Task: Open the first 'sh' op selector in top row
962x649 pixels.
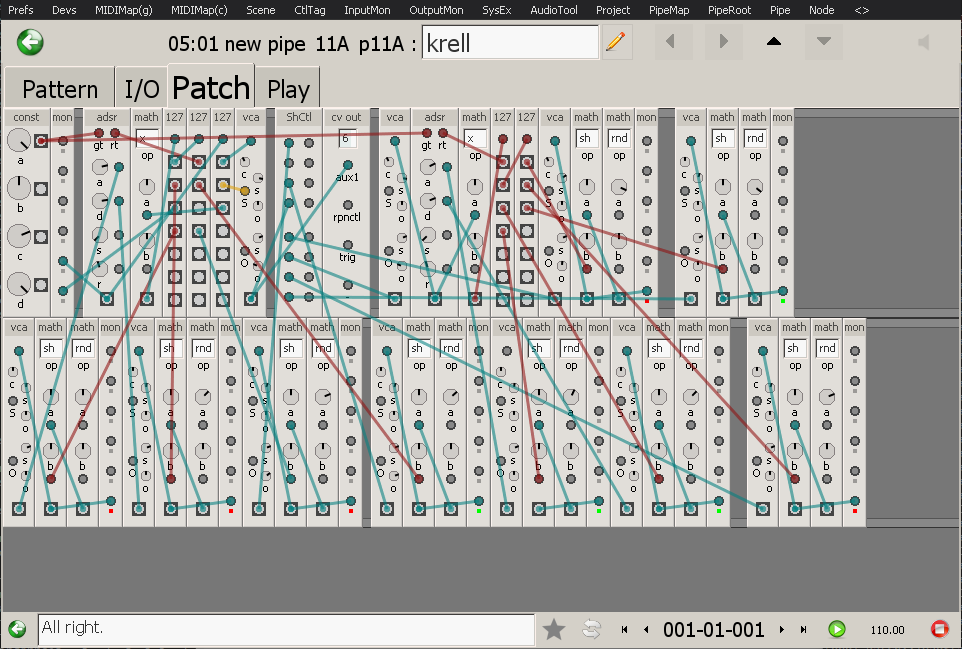Action: [587, 138]
